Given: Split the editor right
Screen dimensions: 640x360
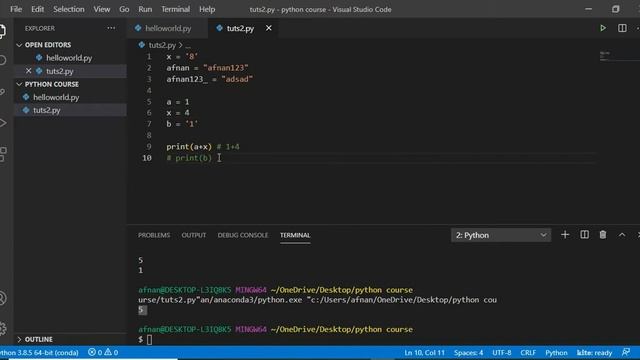Looking at the screenshot, I should tap(622, 28).
